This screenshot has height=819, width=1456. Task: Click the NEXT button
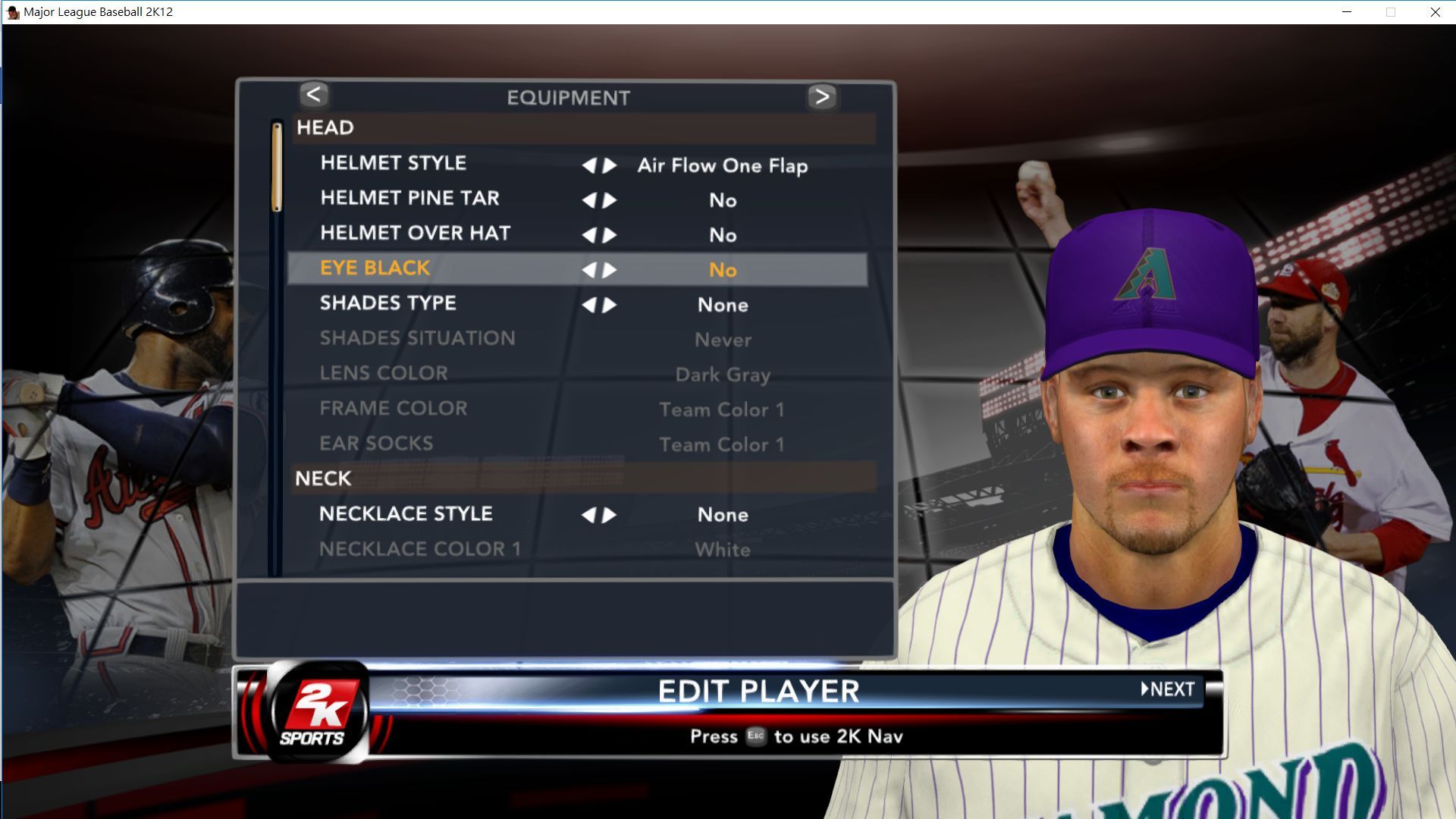[1169, 689]
